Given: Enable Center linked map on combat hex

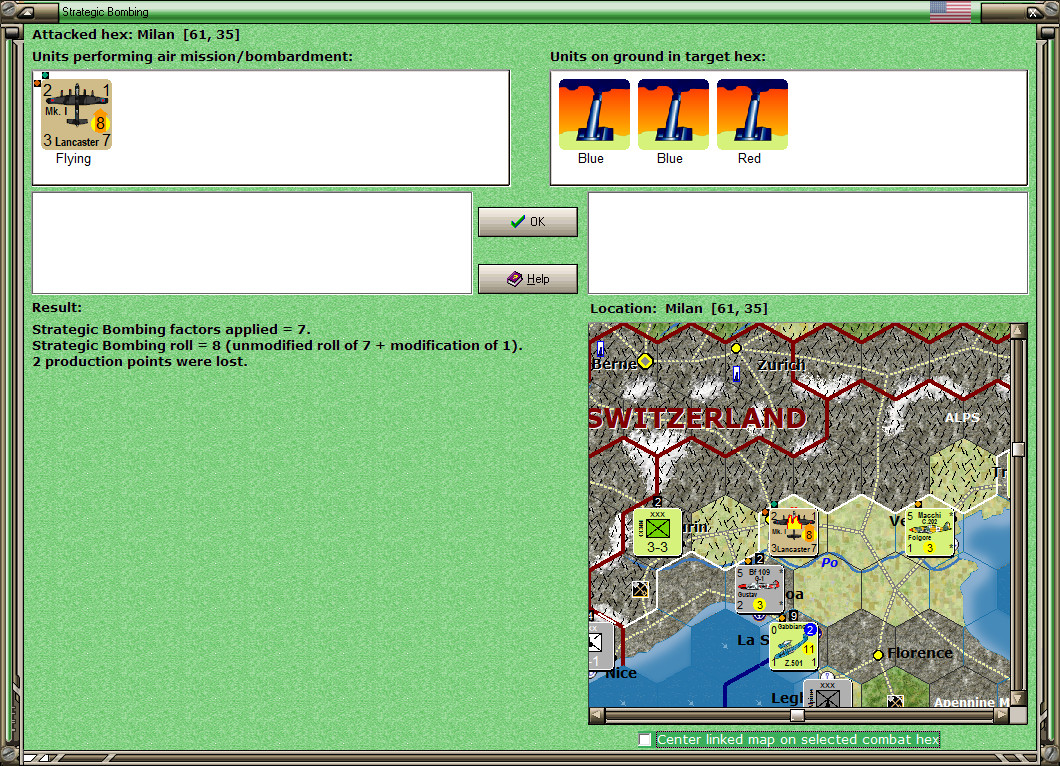Looking at the screenshot, I should point(645,740).
